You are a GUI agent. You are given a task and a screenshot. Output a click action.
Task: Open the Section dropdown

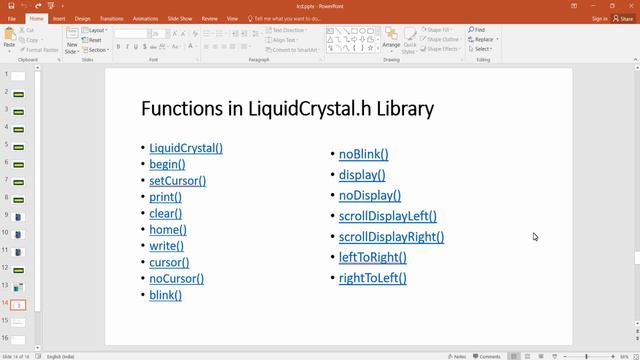click(x=96, y=50)
